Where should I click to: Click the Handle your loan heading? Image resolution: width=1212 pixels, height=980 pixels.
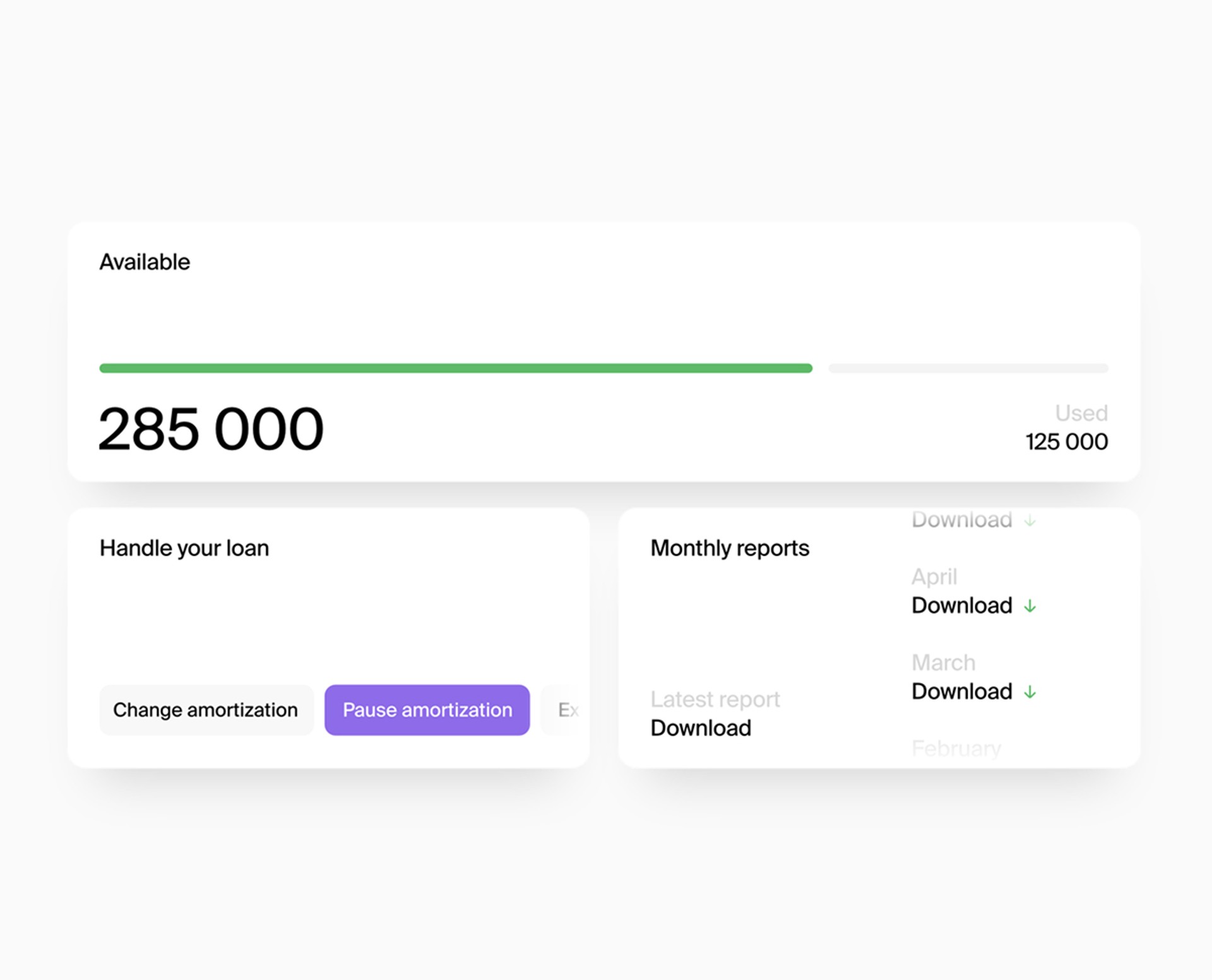(184, 548)
